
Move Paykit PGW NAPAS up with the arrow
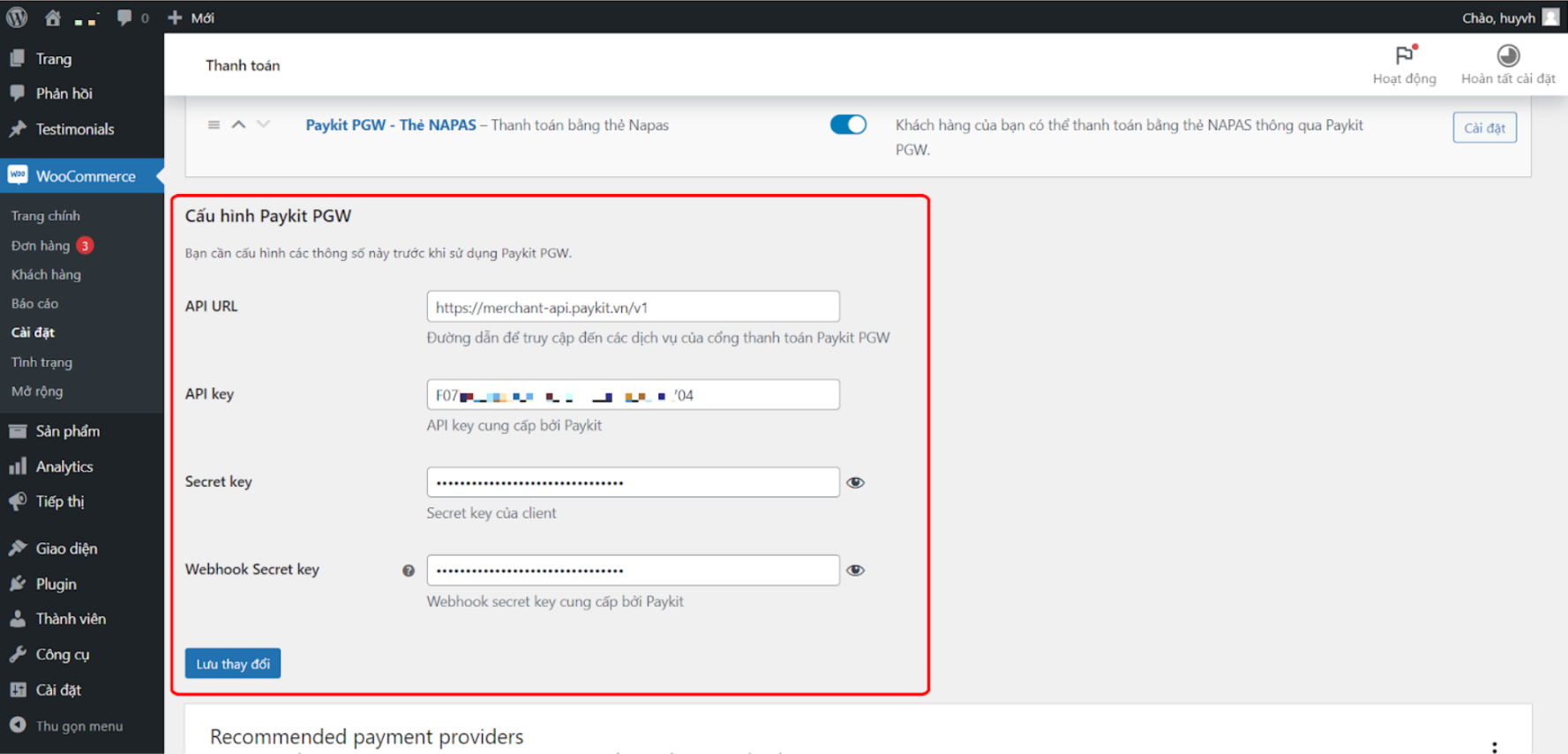coord(238,124)
